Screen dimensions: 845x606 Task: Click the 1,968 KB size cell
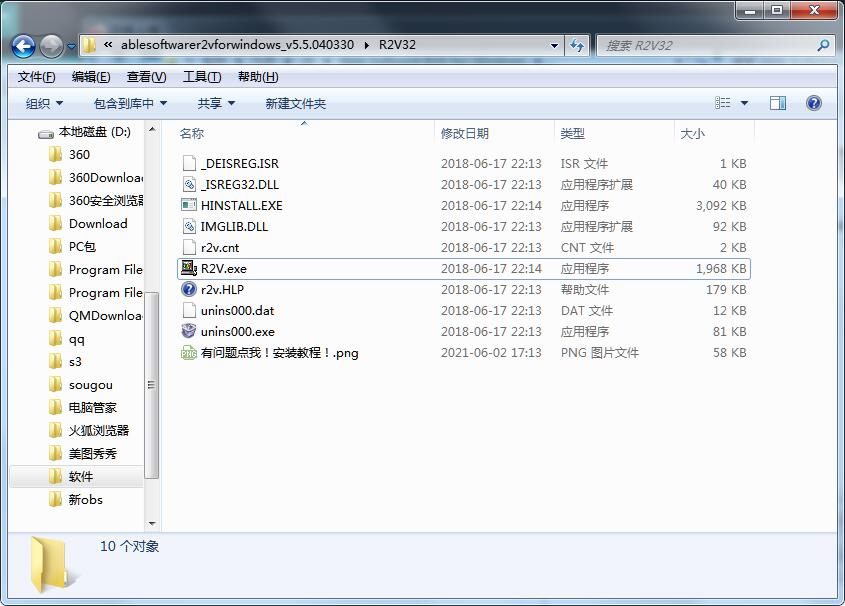click(x=721, y=268)
